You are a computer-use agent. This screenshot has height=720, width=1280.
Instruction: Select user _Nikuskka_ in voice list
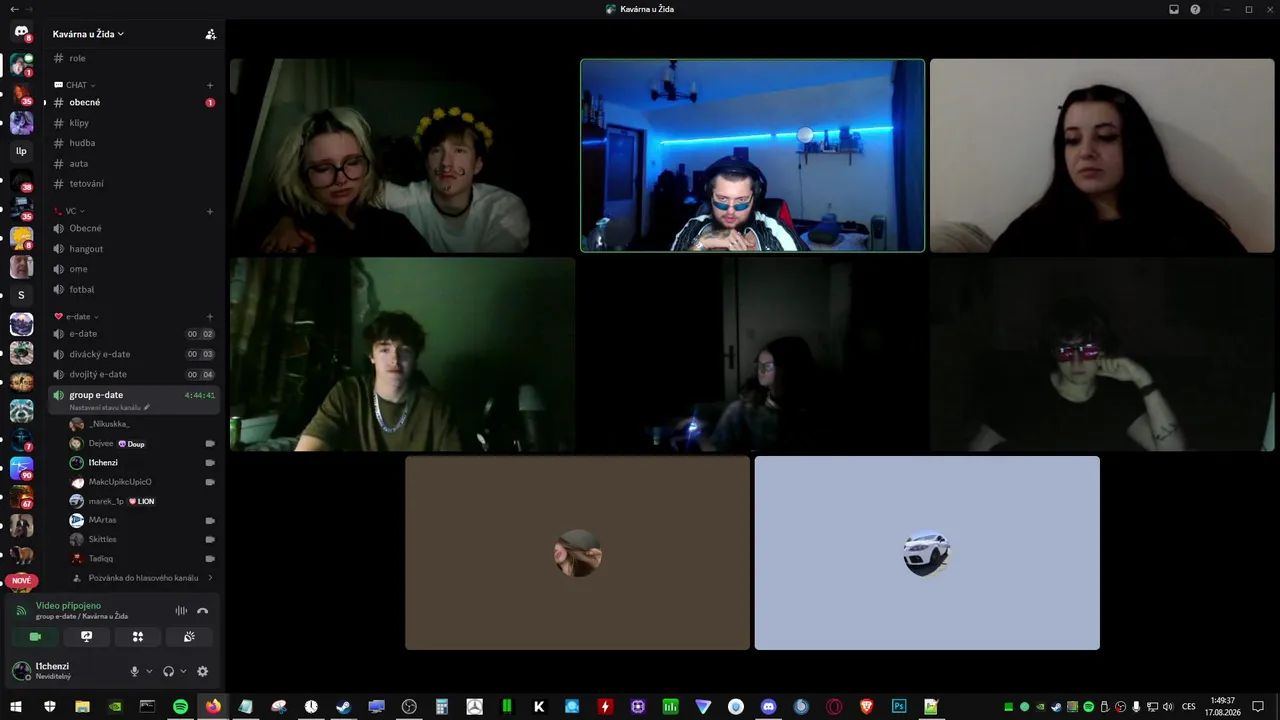click(142, 424)
